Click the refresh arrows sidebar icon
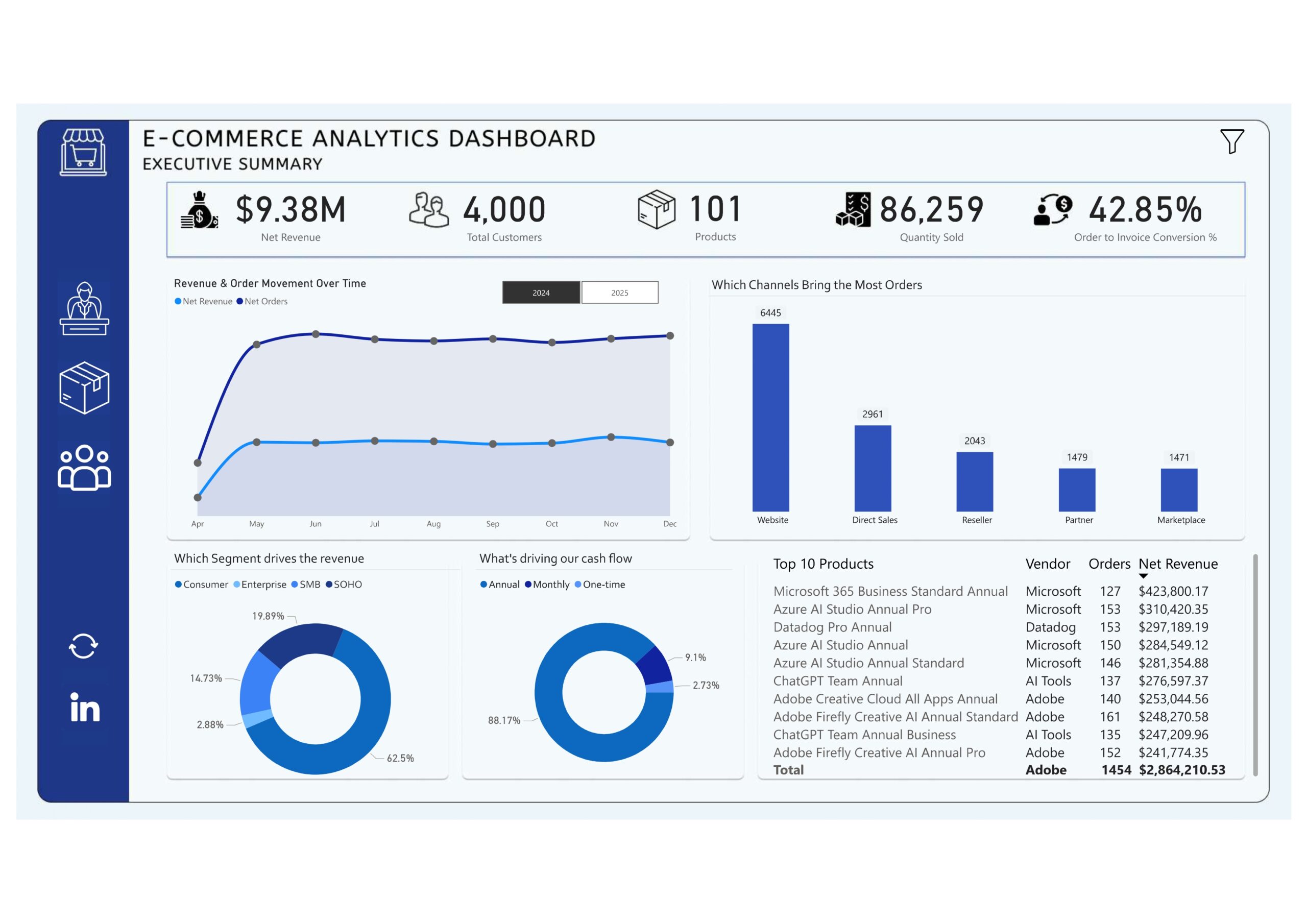Viewport: 1307px width, 924px height. 83,646
